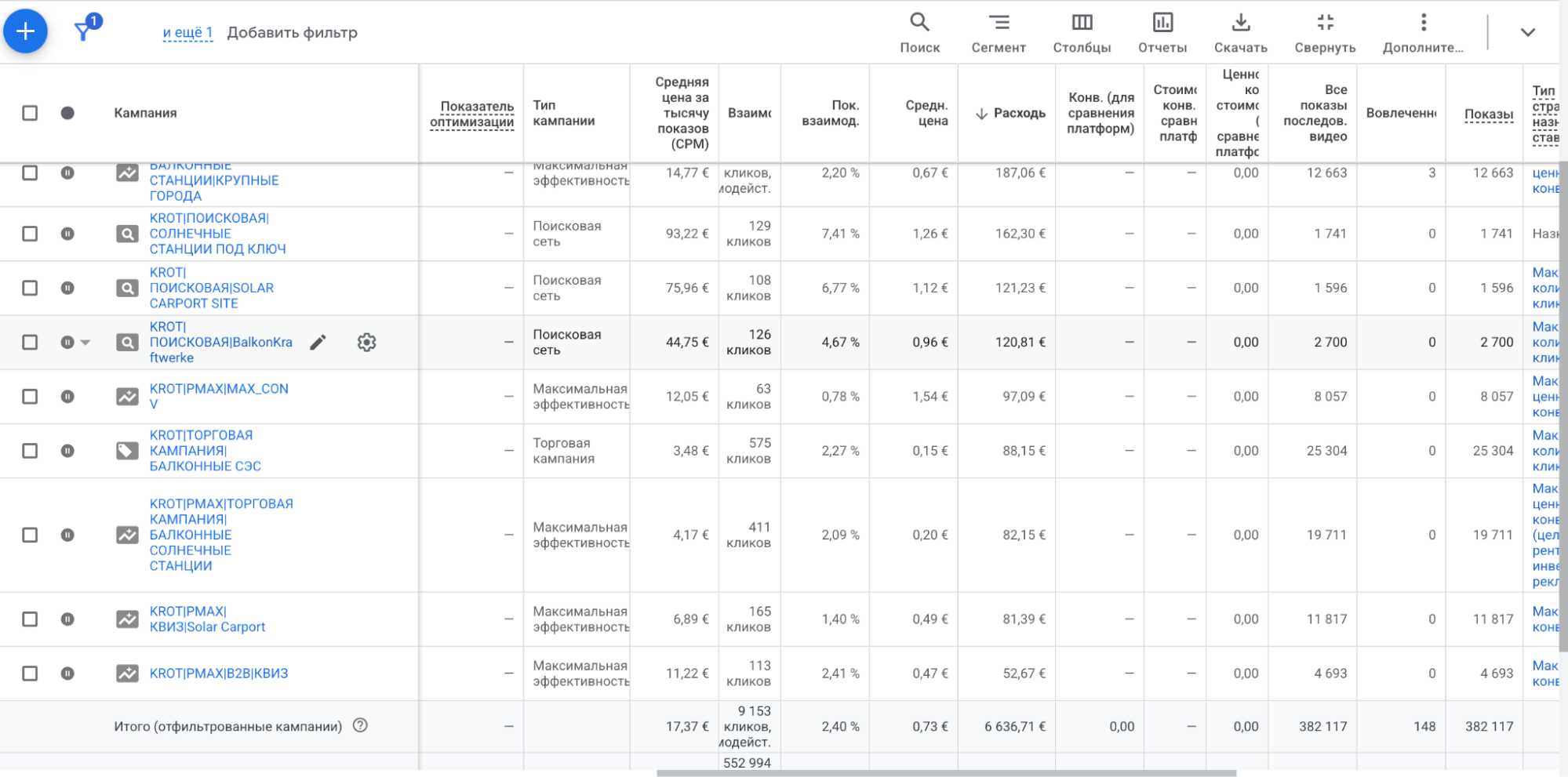Click the Скачать download icon

click(1240, 32)
